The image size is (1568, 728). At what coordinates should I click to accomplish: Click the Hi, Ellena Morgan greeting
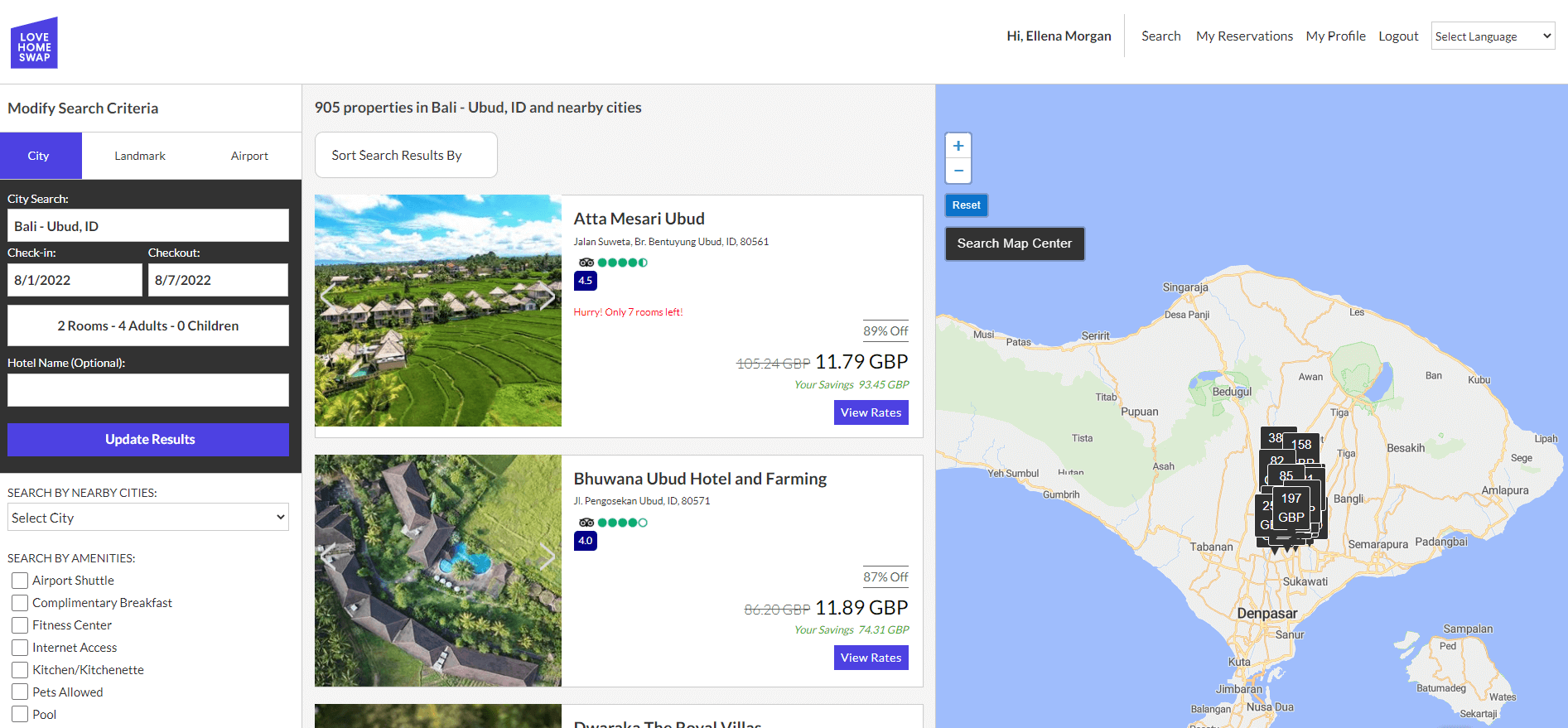1059,36
